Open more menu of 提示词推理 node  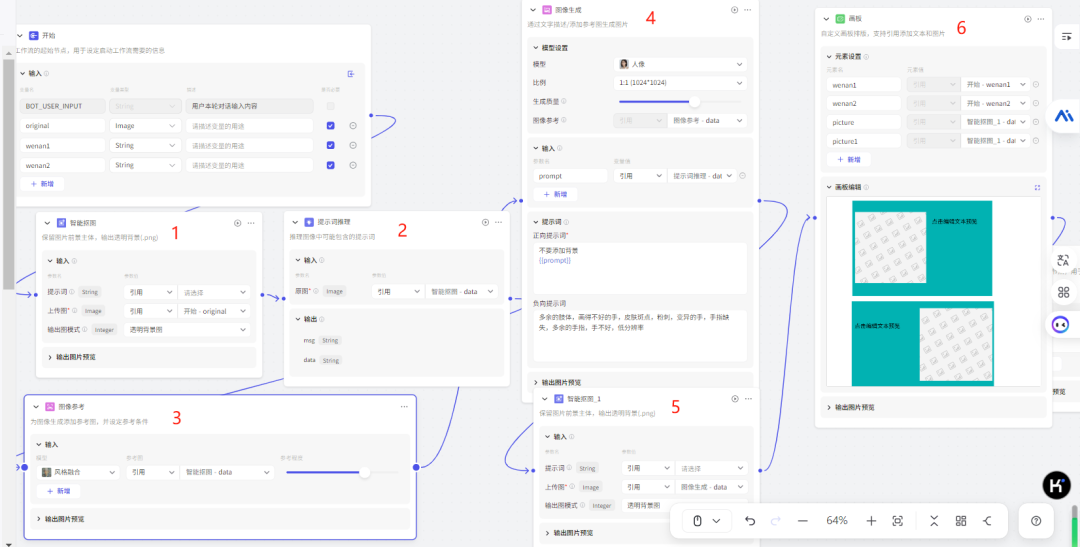point(498,223)
